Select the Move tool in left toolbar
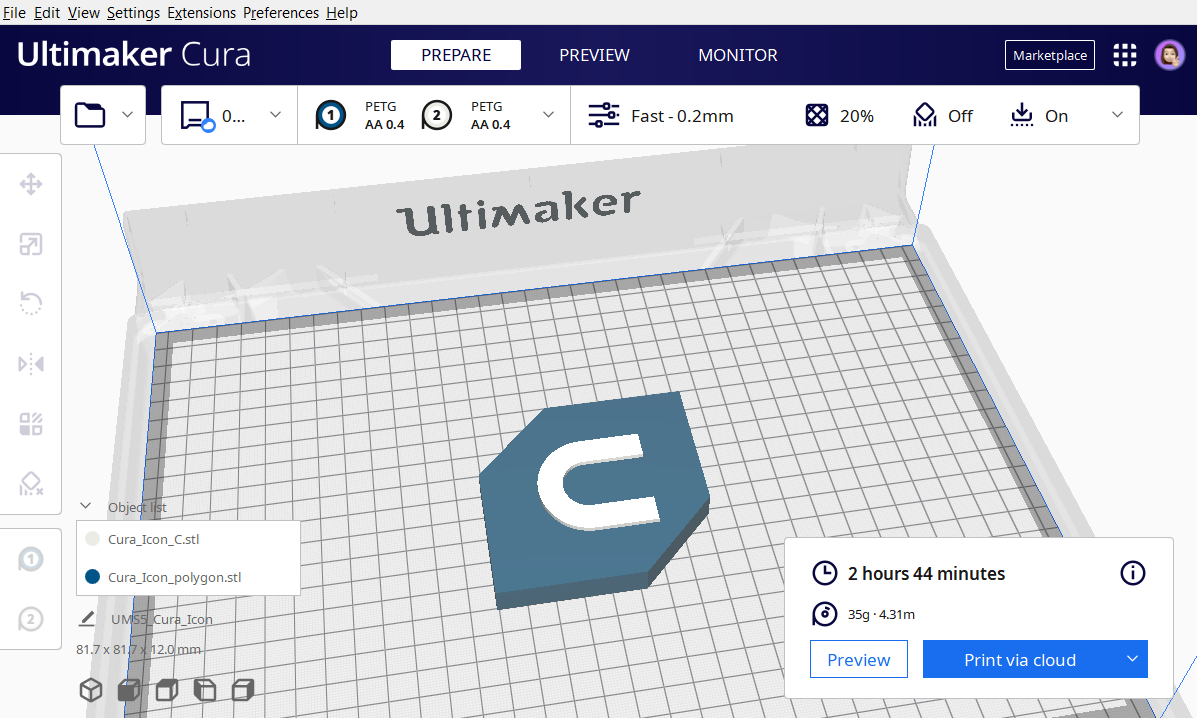This screenshot has height=718, width=1197. (31, 184)
